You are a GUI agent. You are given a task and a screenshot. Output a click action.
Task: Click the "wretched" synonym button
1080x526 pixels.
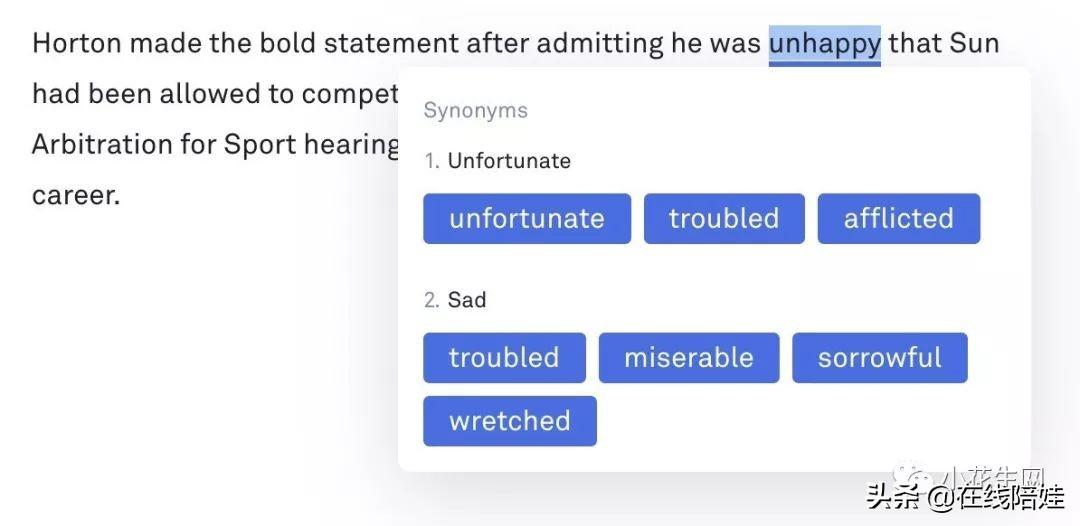[x=510, y=421]
